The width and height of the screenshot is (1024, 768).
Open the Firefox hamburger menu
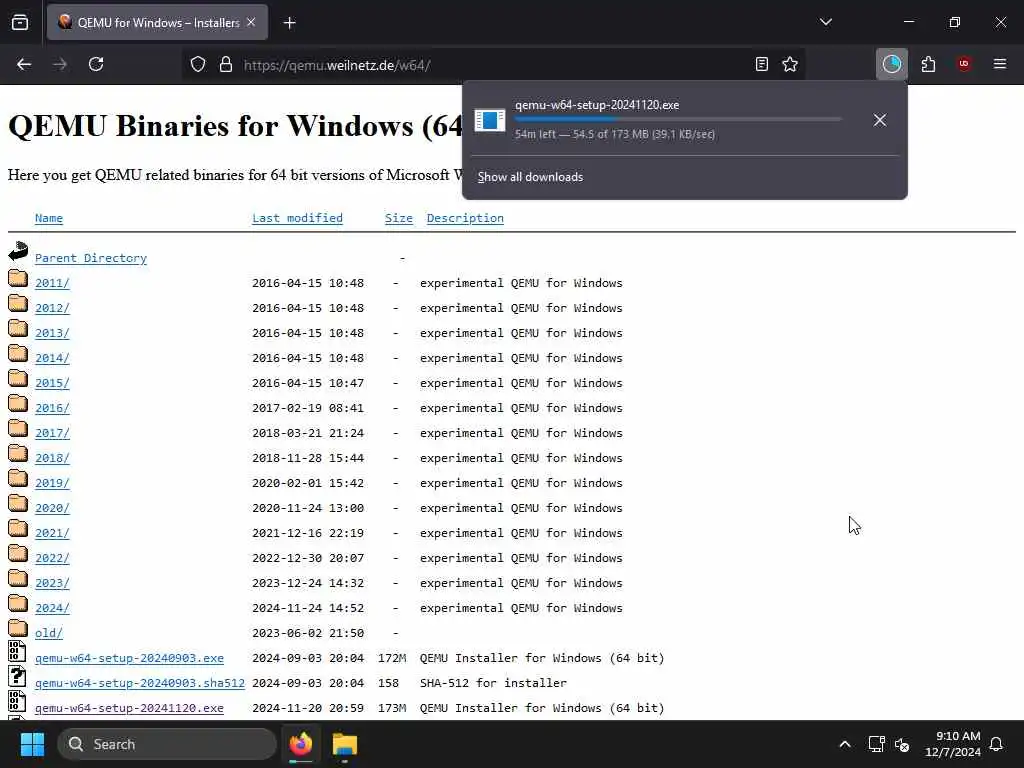(1000, 64)
